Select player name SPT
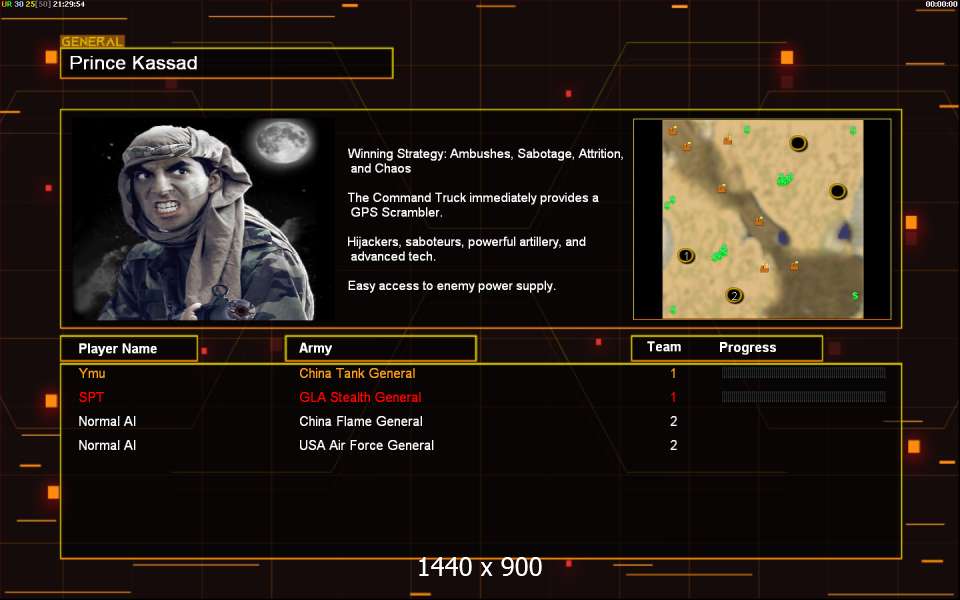This screenshot has height=600, width=960. coord(91,397)
